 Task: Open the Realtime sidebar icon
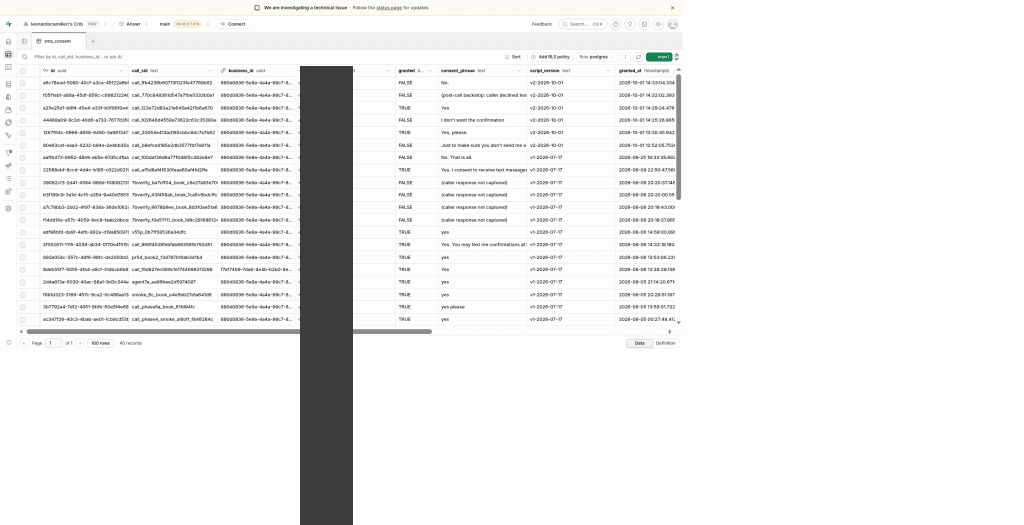tap(8, 135)
